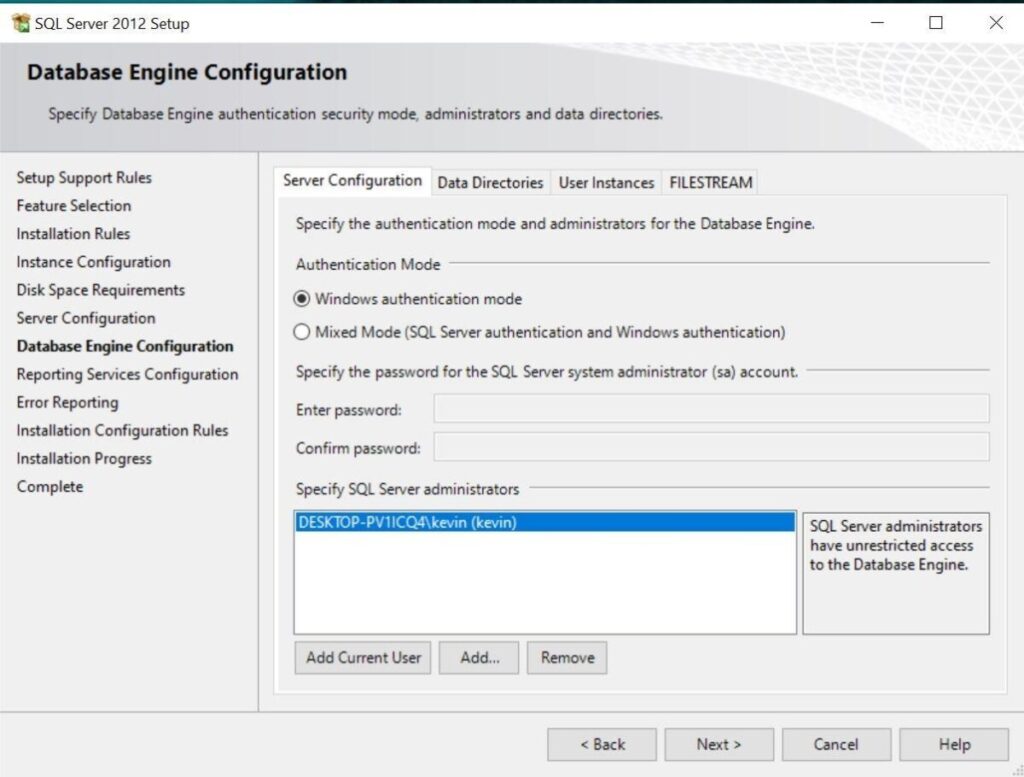The image size is (1024, 777).
Task: Enable Mixed Mode authentication
Action: (x=302, y=331)
